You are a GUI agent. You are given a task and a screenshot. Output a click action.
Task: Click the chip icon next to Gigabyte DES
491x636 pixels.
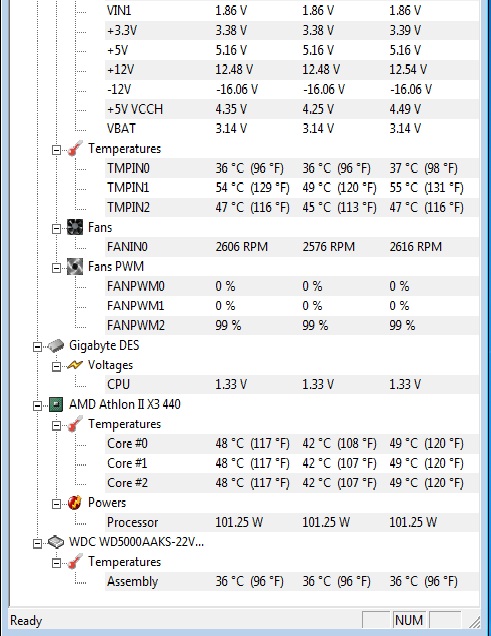tap(56, 346)
